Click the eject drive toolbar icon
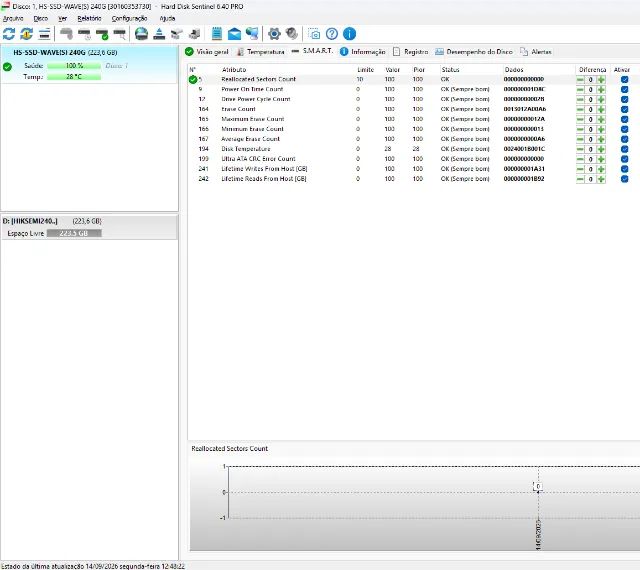The image size is (640, 570). click(x=159, y=34)
